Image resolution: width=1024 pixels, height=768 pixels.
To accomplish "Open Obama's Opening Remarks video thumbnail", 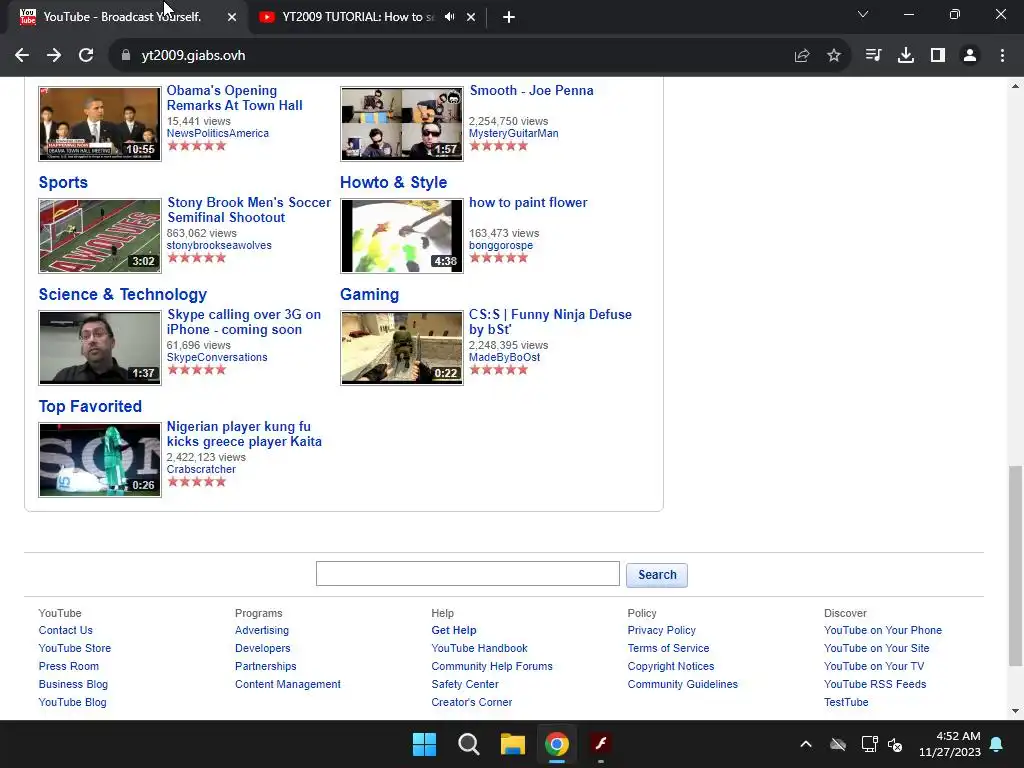I will (x=100, y=124).
